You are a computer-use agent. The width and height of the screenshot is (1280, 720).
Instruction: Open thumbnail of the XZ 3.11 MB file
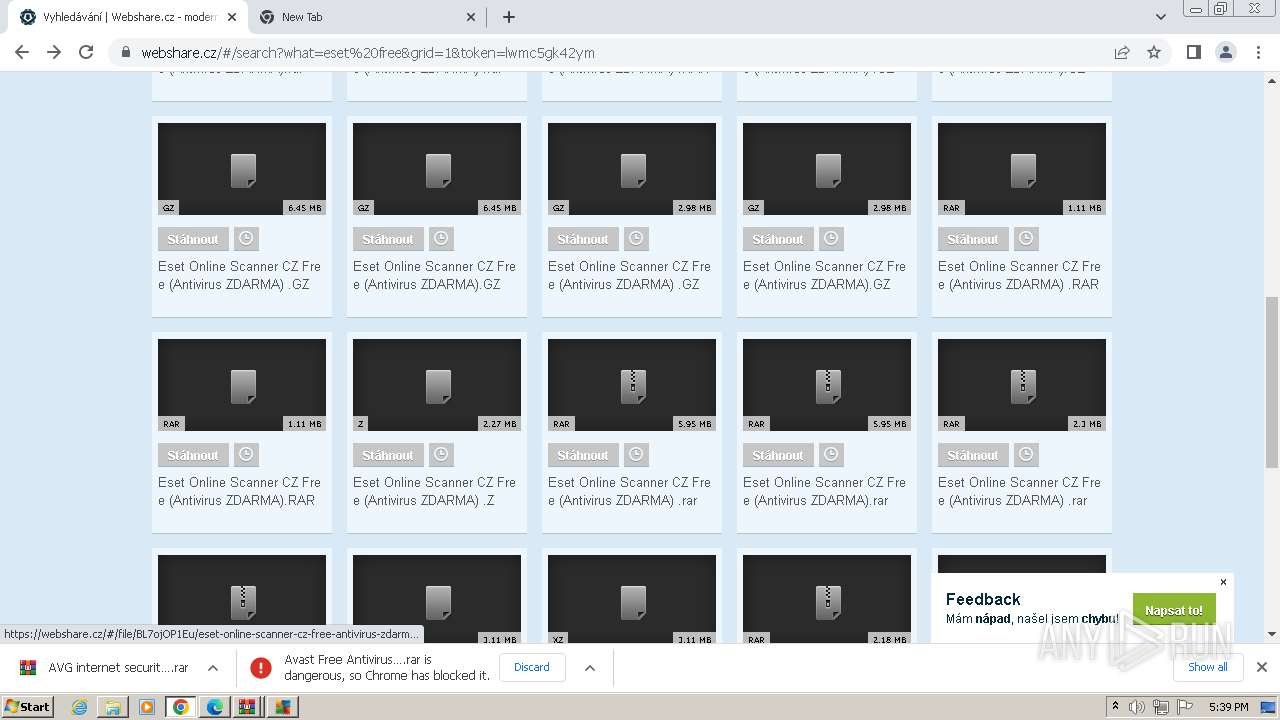pos(632,600)
